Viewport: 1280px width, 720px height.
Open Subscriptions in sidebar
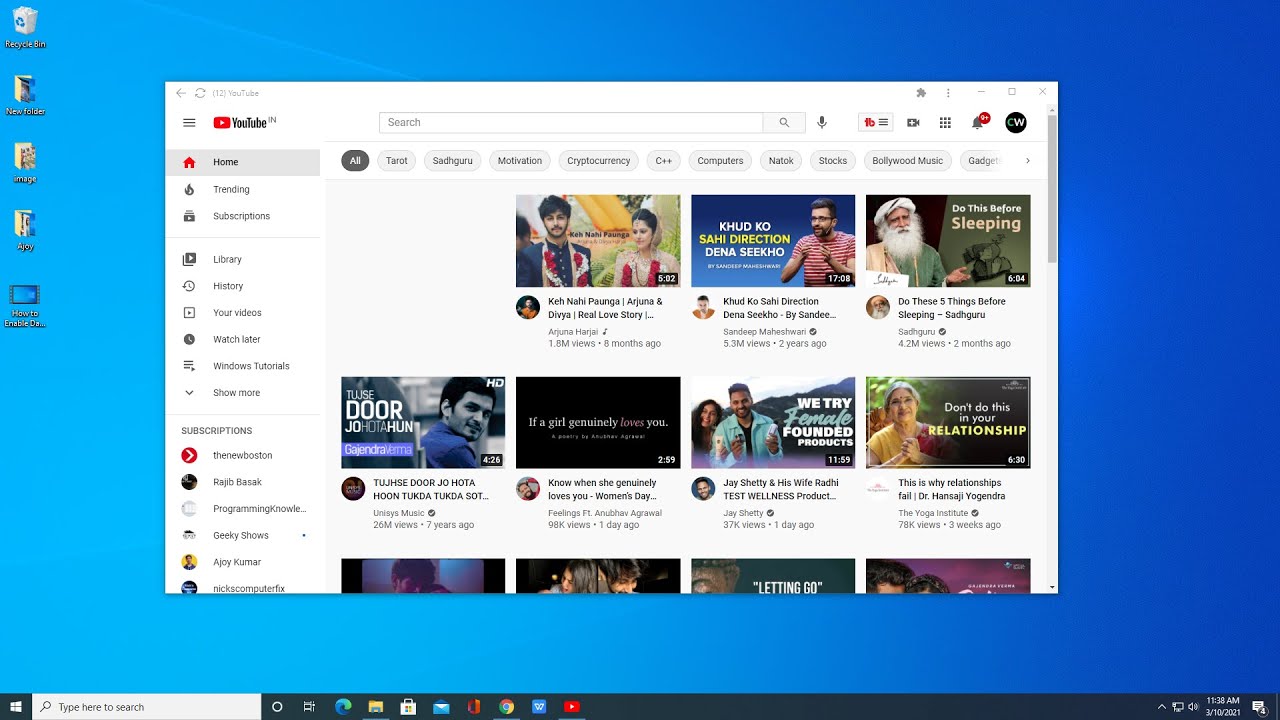pos(243,216)
